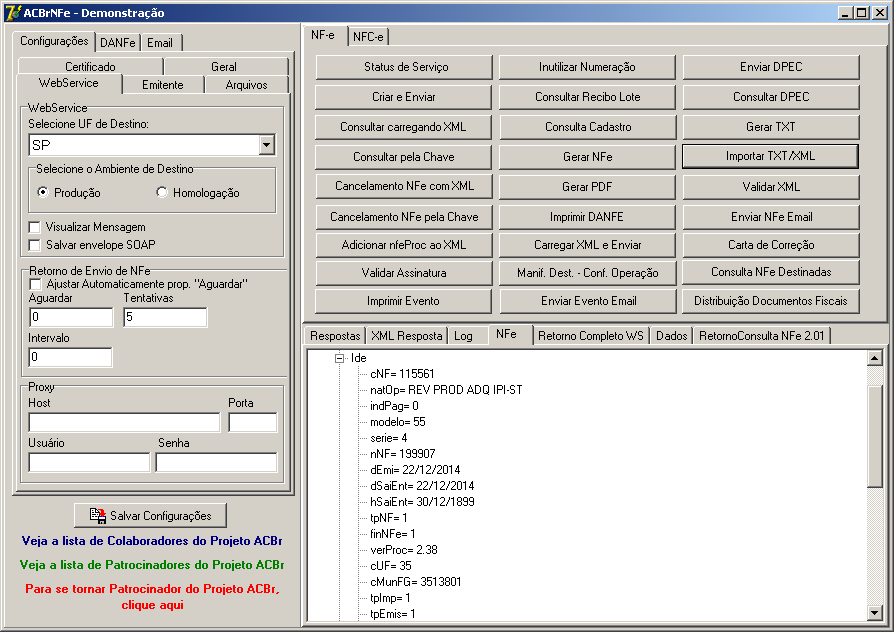Viewport: 894px width, 632px height.
Task: Click the Imprimir DANFE button
Action: click(587, 217)
